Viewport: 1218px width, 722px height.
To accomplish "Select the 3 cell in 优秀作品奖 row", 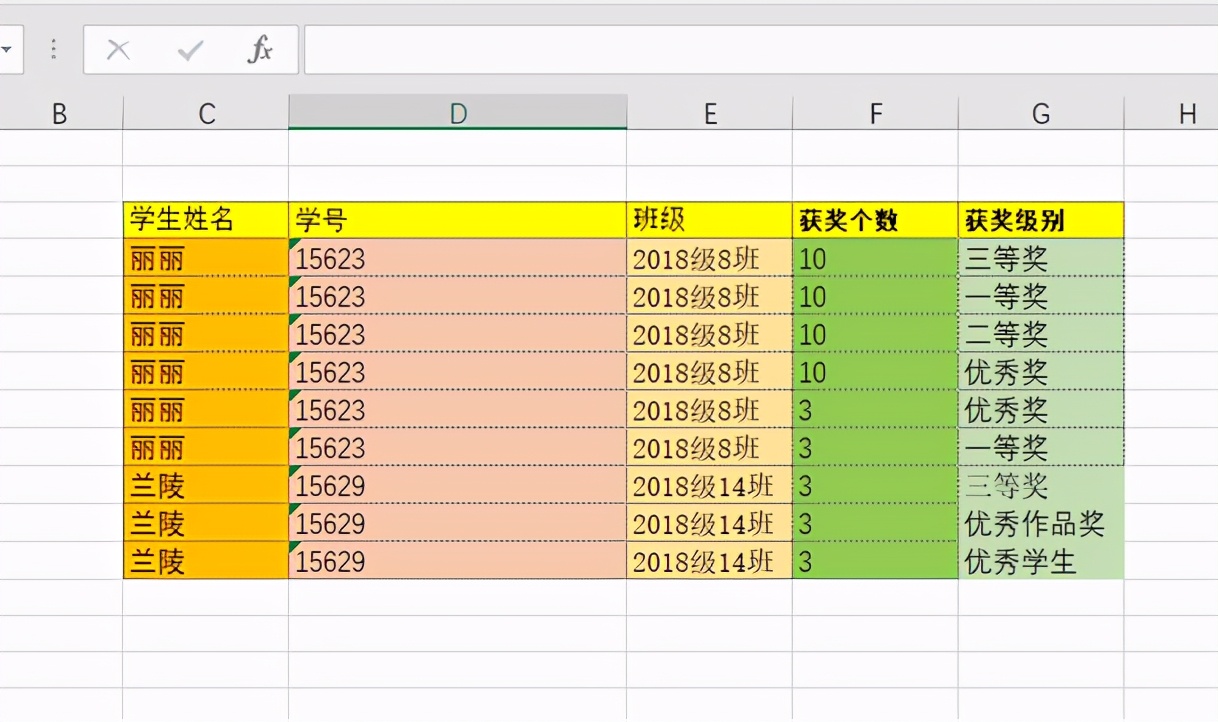I will (875, 523).
